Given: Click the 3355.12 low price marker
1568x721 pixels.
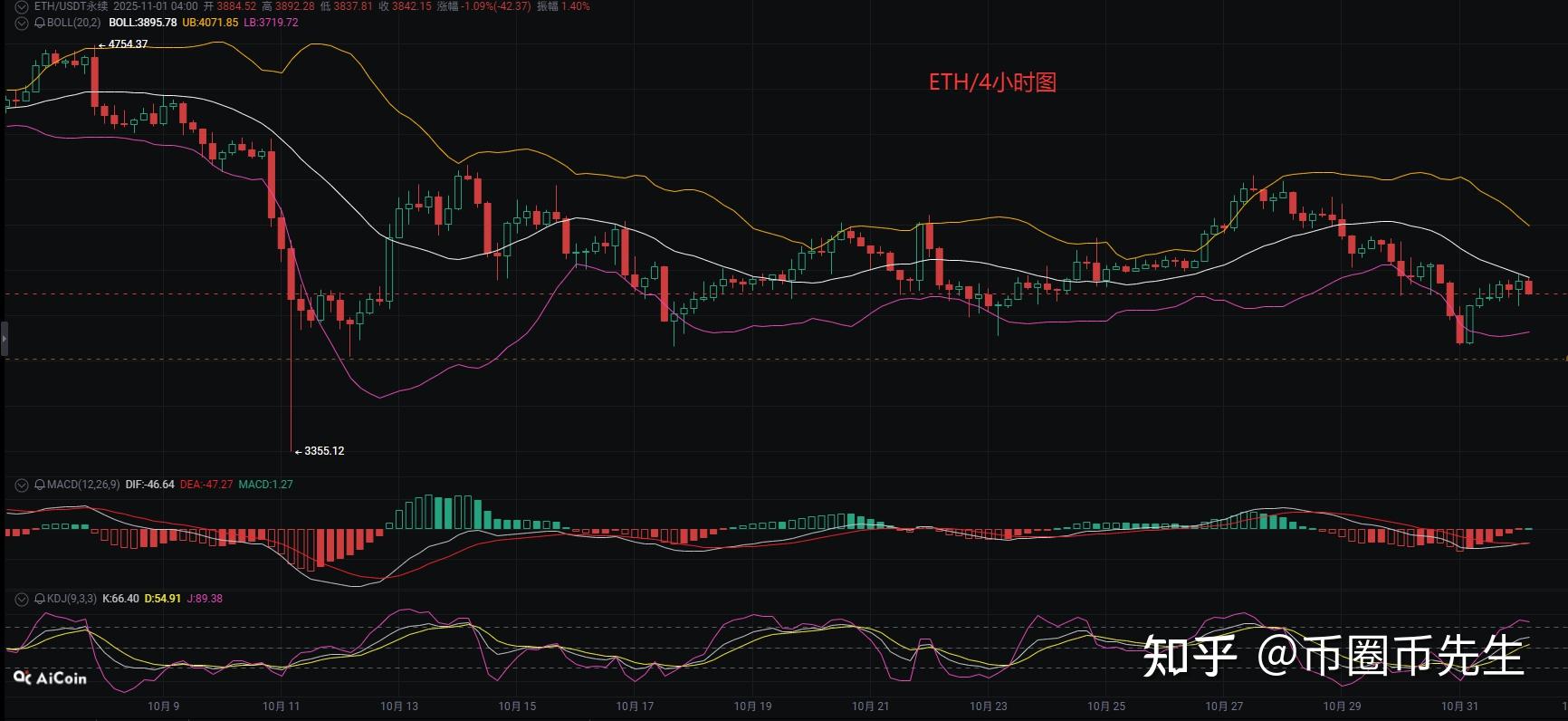Looking at the screenshot, I should (323, 451).
